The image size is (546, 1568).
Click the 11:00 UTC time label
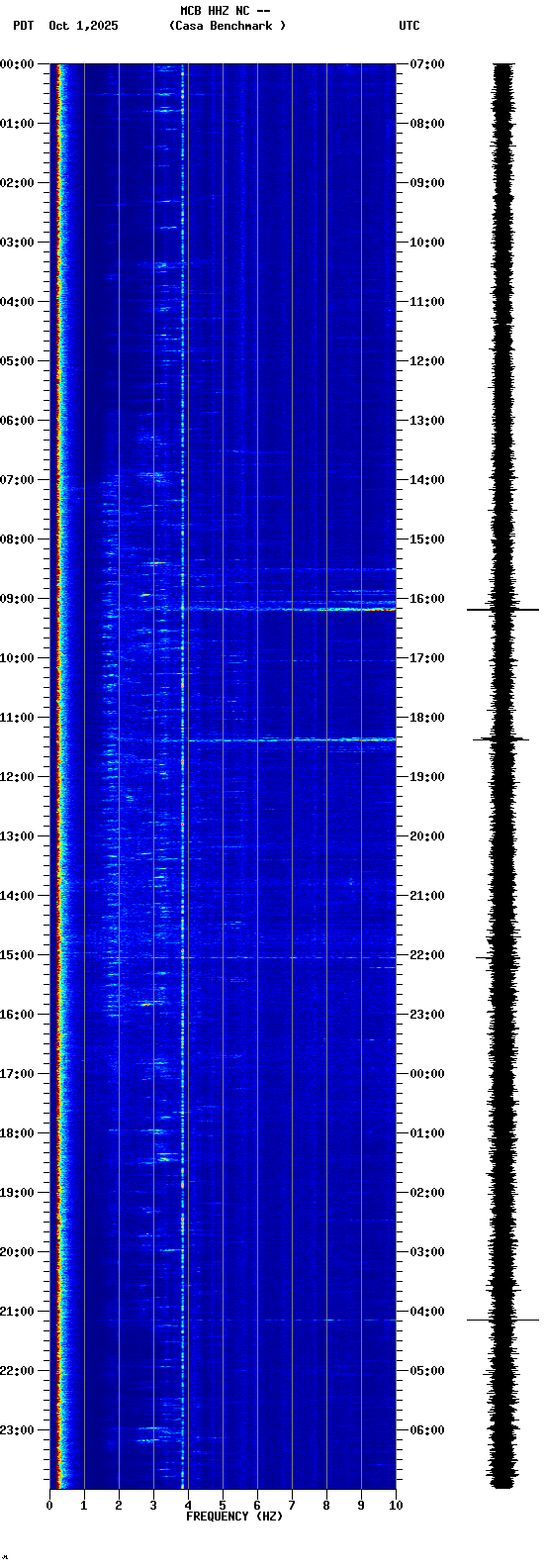pyautogui.click(x=427, y=302)
